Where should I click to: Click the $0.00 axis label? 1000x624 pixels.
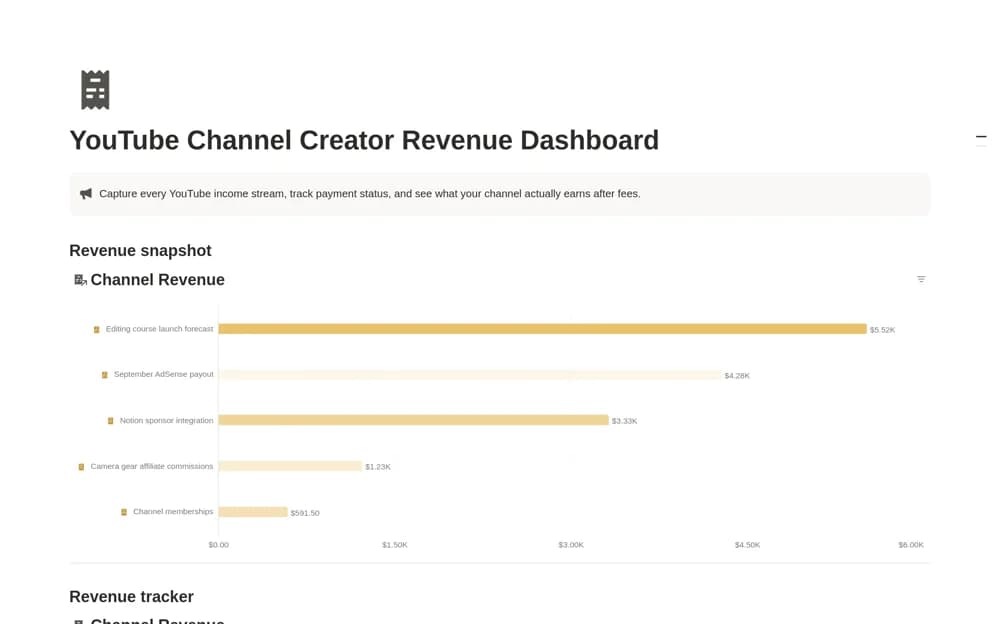pos(218,545)
